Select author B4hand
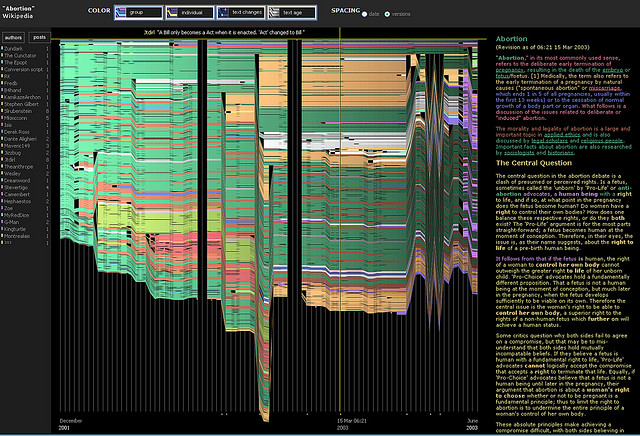Viewport: 640px width, 436px height. [x=13, y=90]
